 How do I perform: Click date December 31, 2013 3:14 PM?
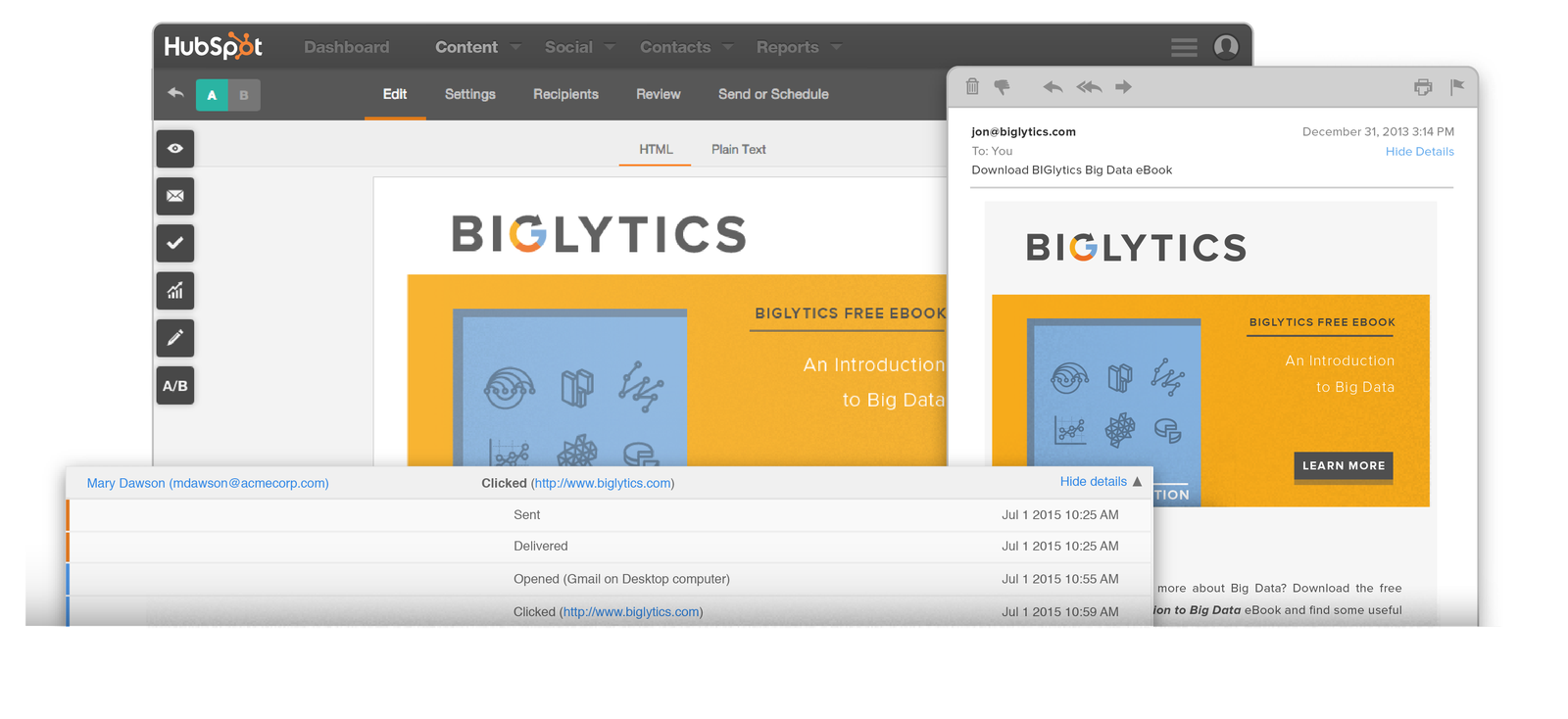(x=1378, y=132)
